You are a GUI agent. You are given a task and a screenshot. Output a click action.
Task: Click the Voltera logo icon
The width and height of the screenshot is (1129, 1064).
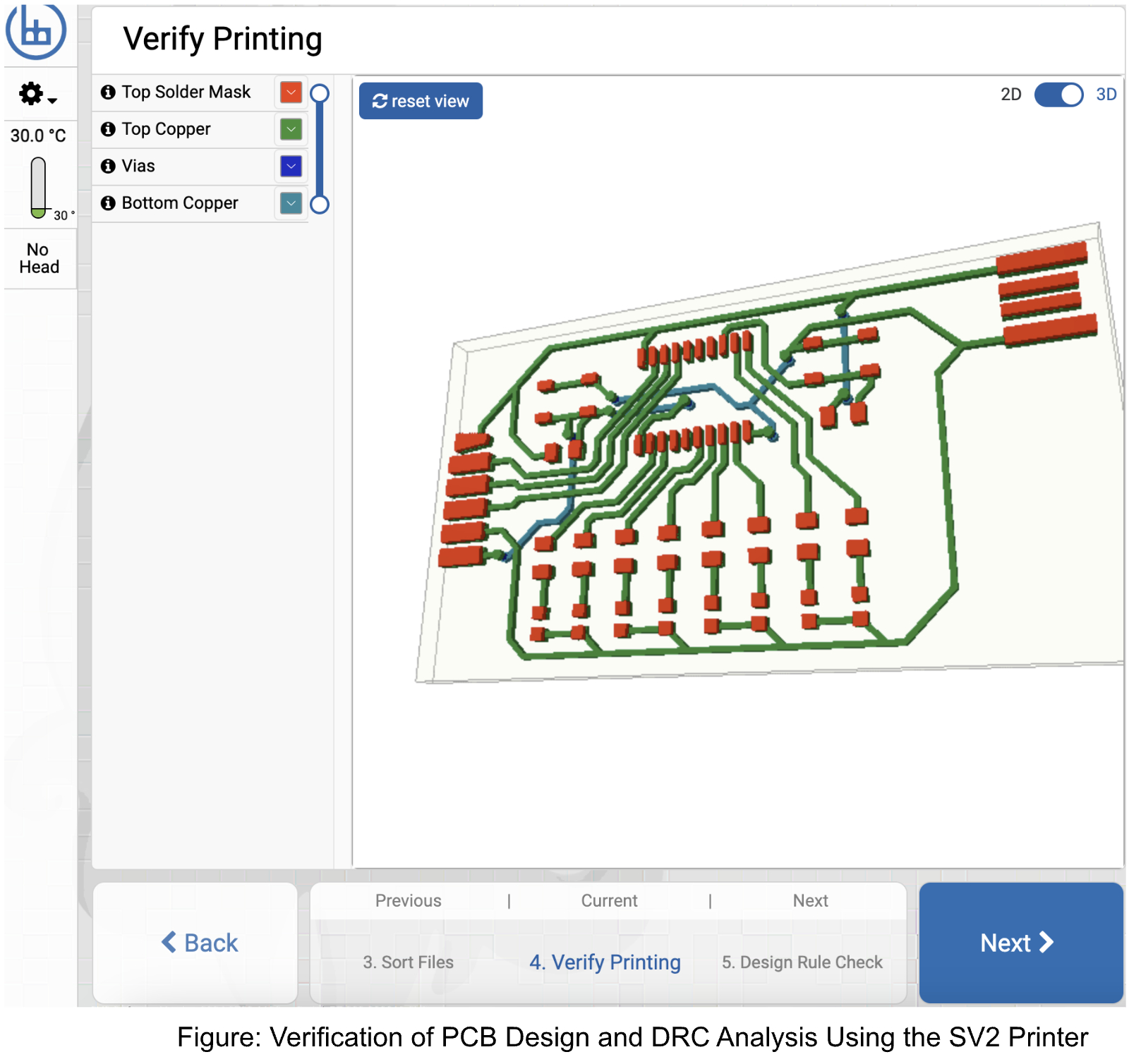click(x=35, y=32)
